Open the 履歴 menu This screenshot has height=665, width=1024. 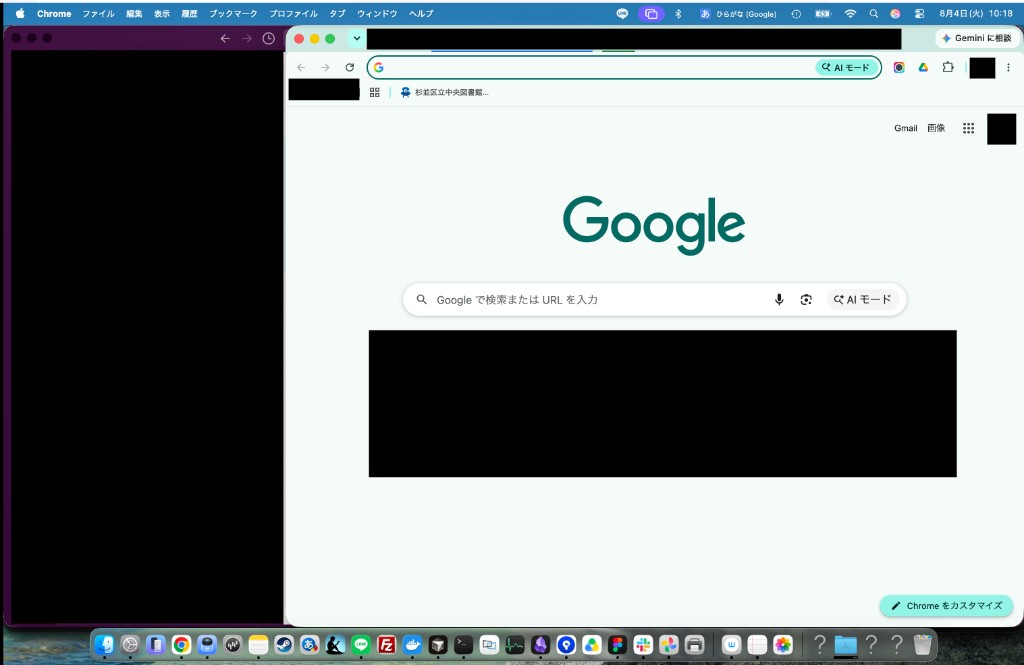189,13
